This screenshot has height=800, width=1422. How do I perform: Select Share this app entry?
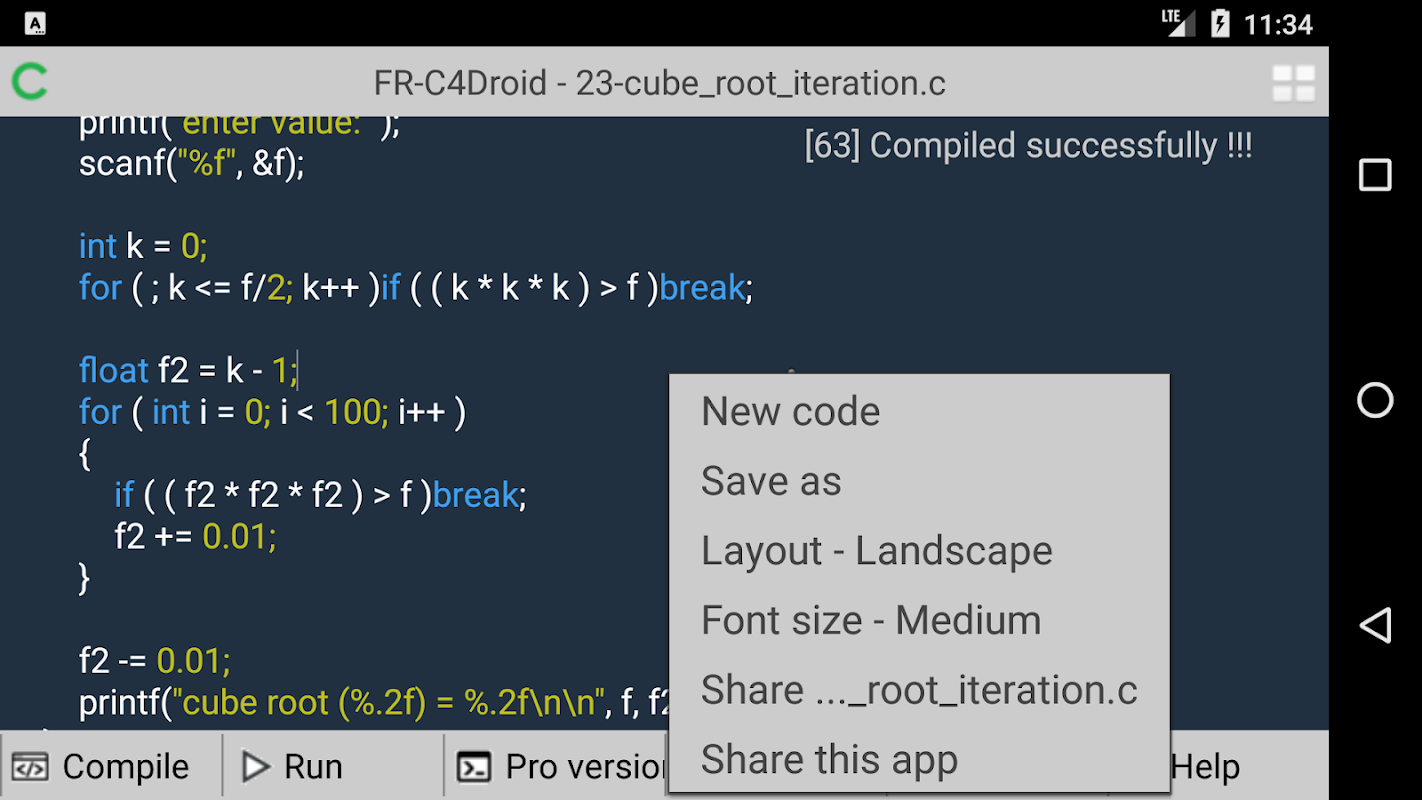[829, 760]
